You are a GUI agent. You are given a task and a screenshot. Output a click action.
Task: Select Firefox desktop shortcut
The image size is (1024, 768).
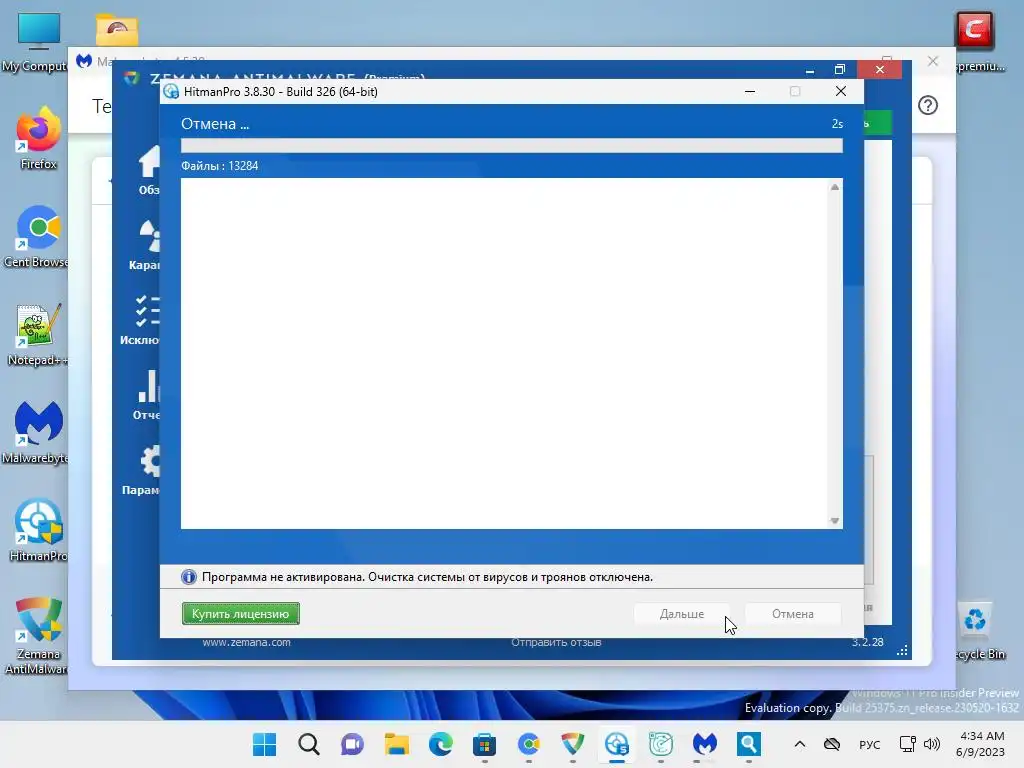tap(38, 138)
